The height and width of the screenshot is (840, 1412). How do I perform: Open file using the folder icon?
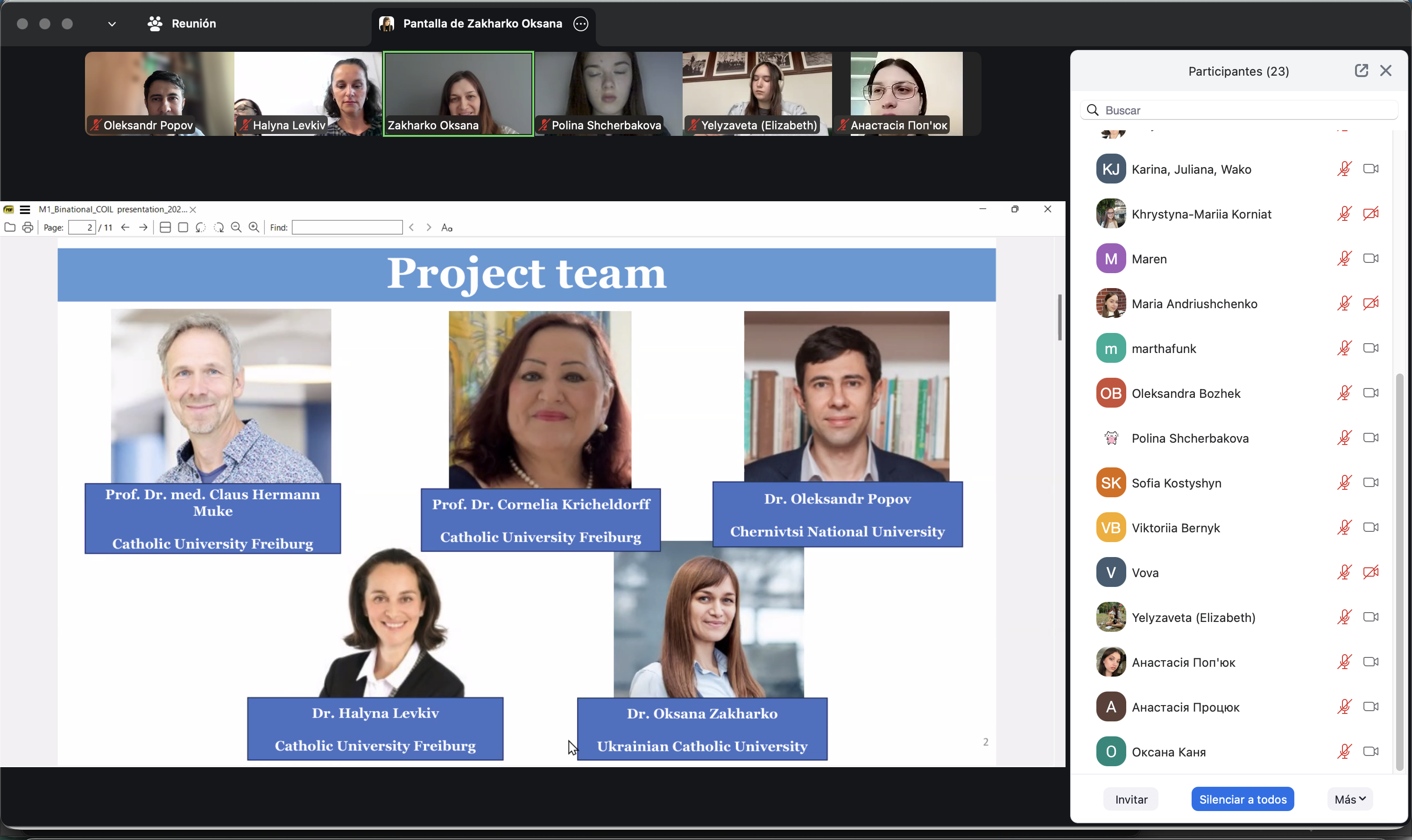[x=10, y=227]
